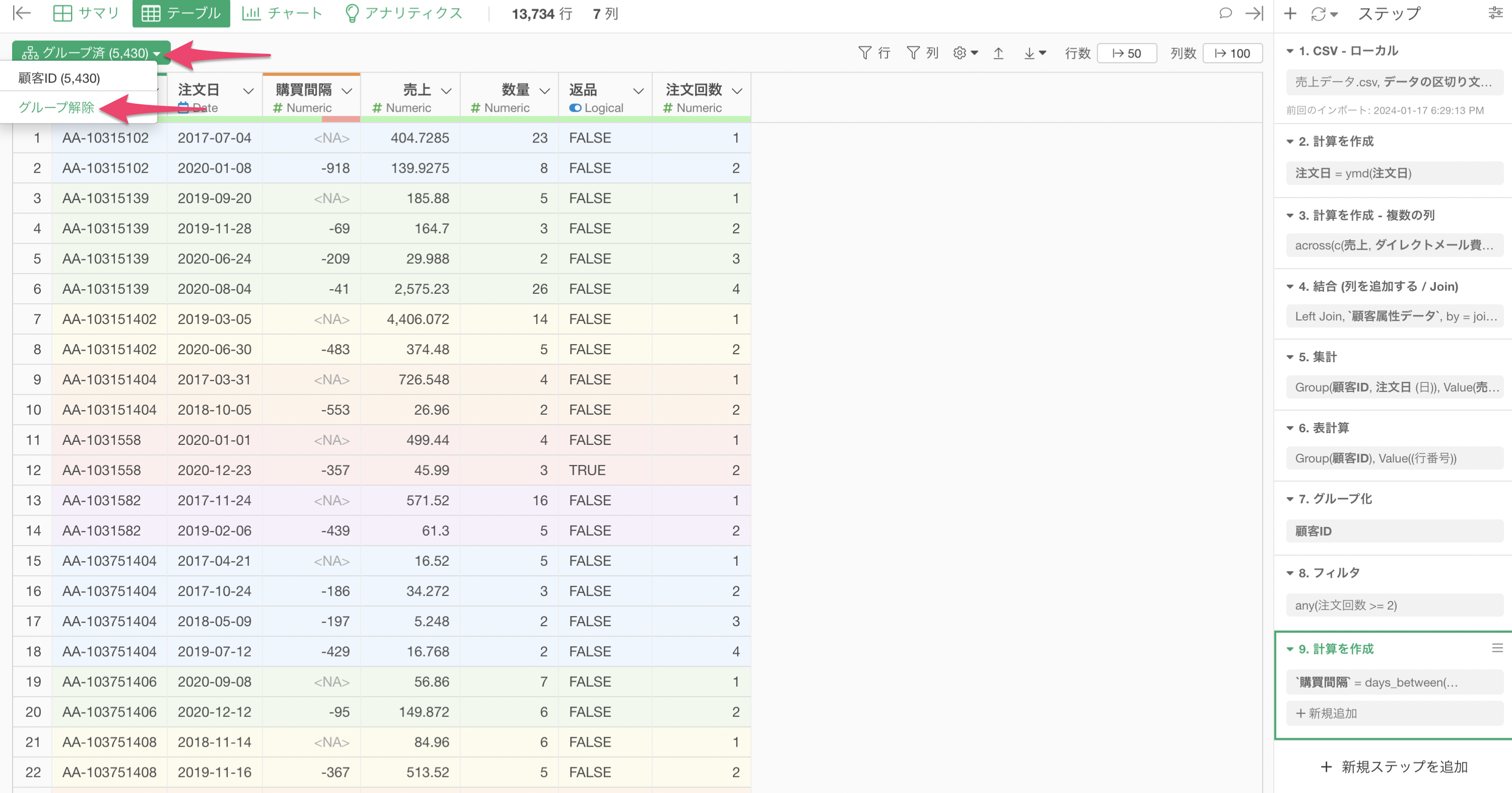Collapse step 1. CSV - ローカル

pyautogui.click(x=1290, y=51)
